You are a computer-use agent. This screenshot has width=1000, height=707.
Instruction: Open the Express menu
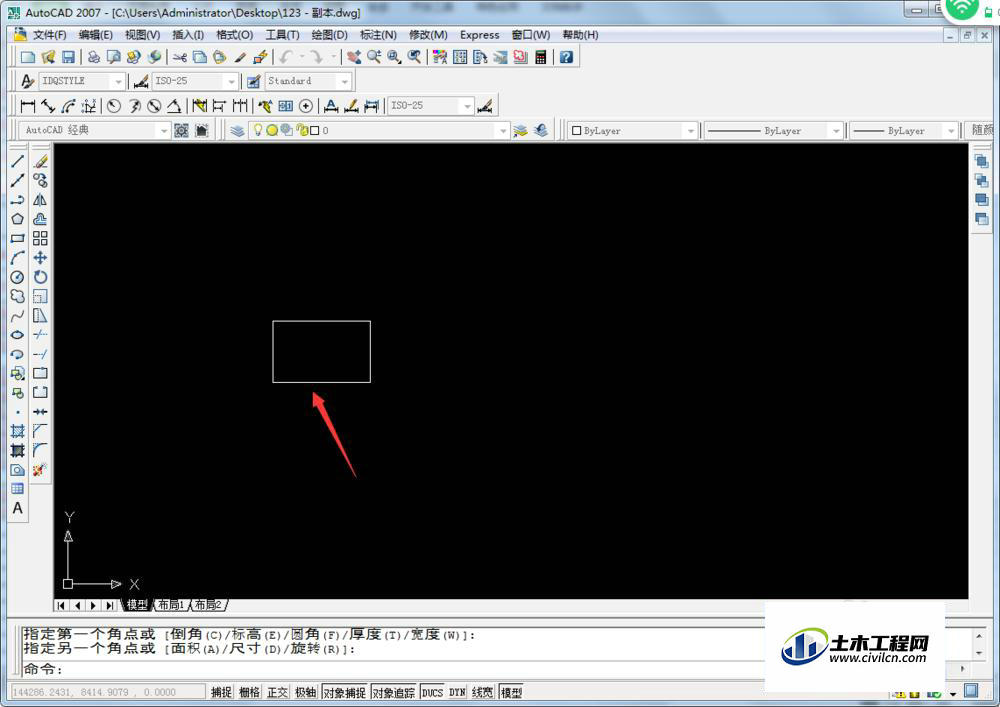pos(480,35)
